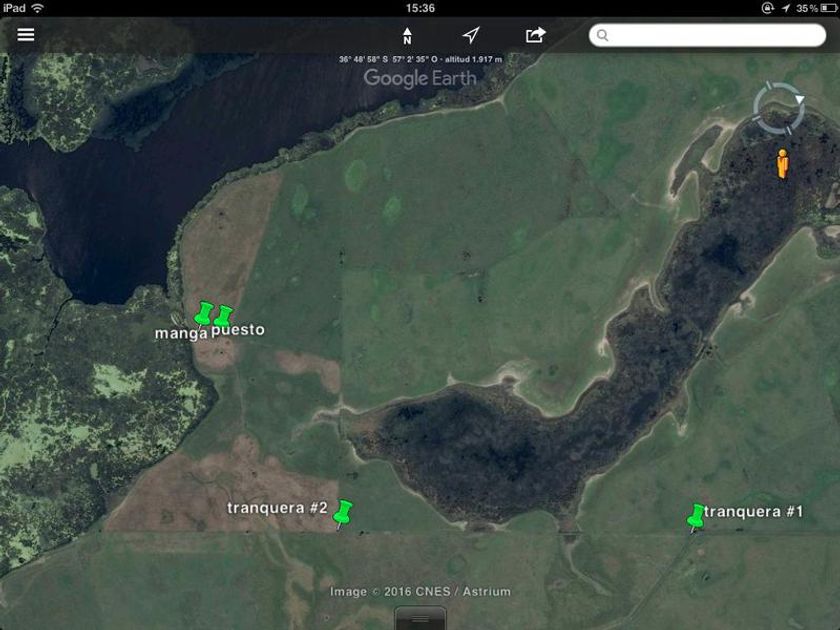Expand the bottom pull-up panel handle
840x630 pixels.
[420, 620]
